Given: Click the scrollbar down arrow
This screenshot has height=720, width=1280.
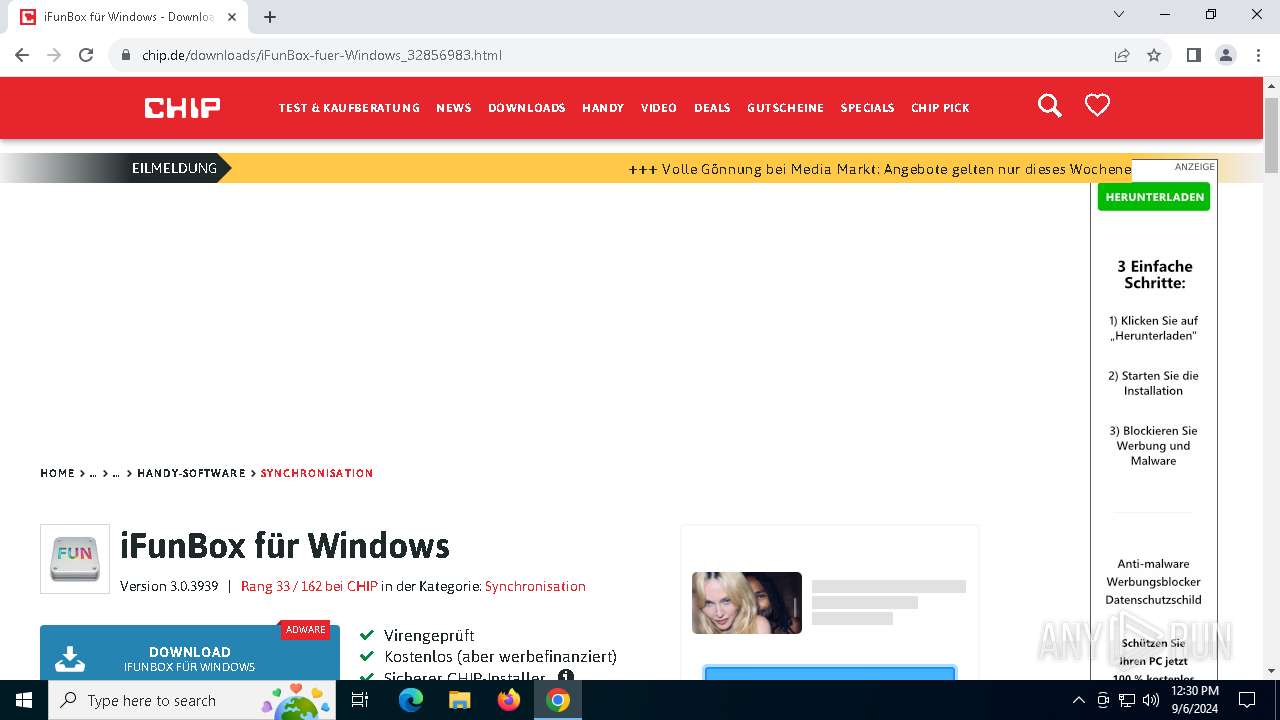Looking at the screenshot, I should tap(1271, 671).
